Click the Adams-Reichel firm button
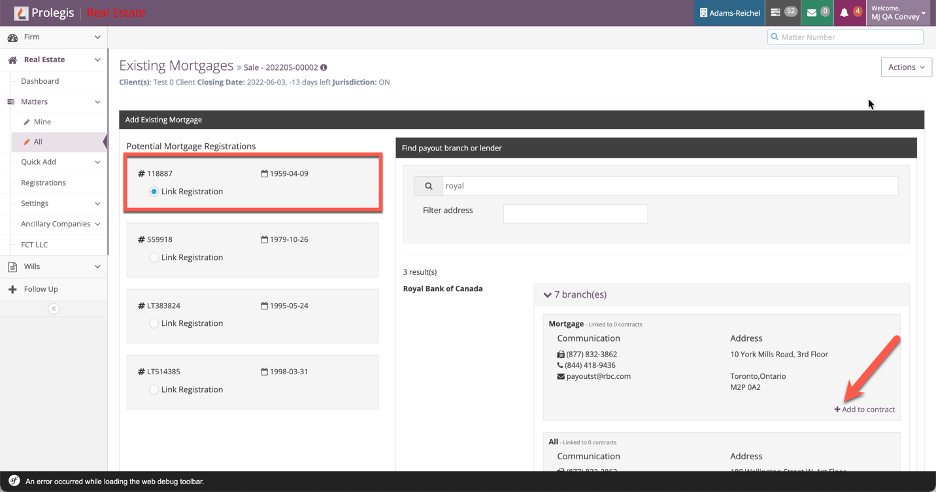936x492 pixels. click(x=731, y=13)
